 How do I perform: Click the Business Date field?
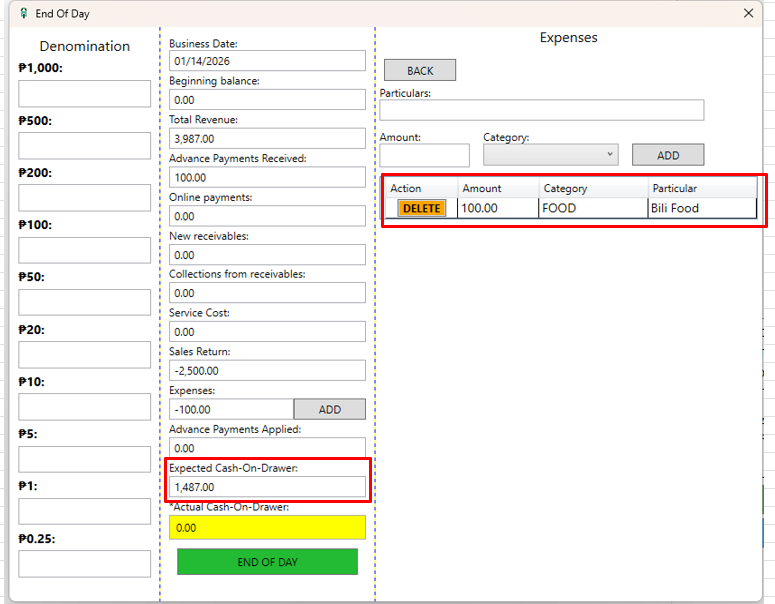pos(267,61)
